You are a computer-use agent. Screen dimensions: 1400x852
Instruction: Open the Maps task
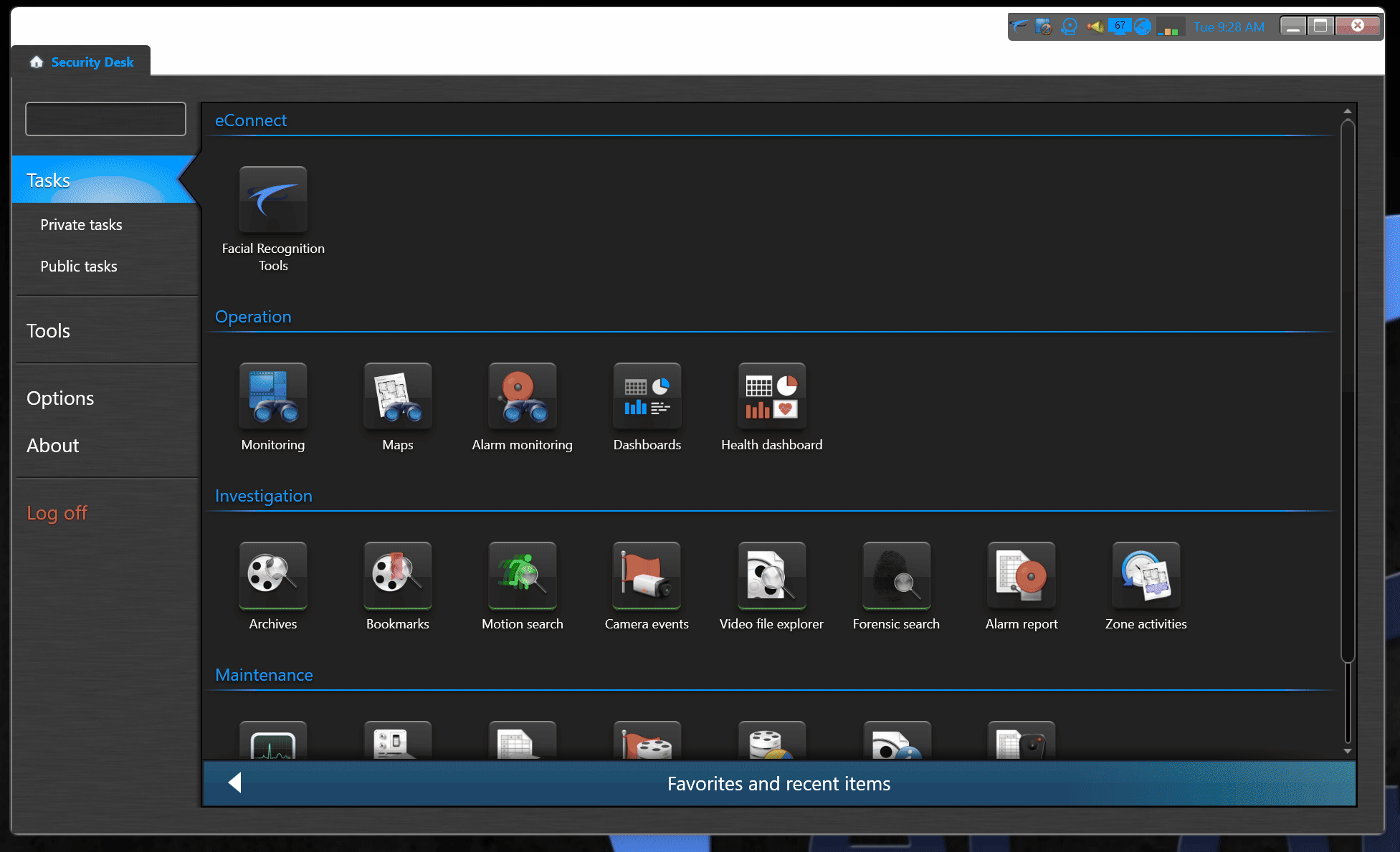398,396
